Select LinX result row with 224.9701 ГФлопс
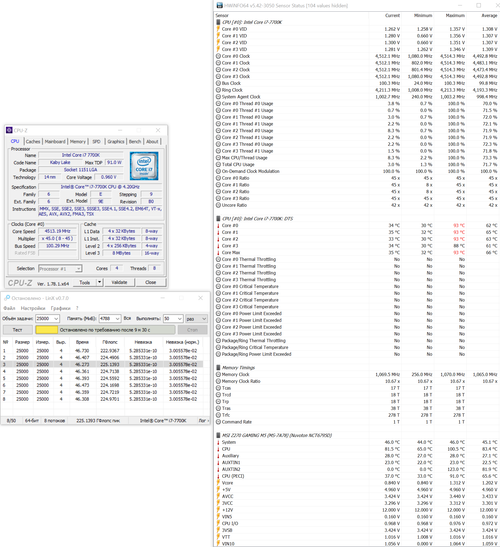 [x=102, y=399]
